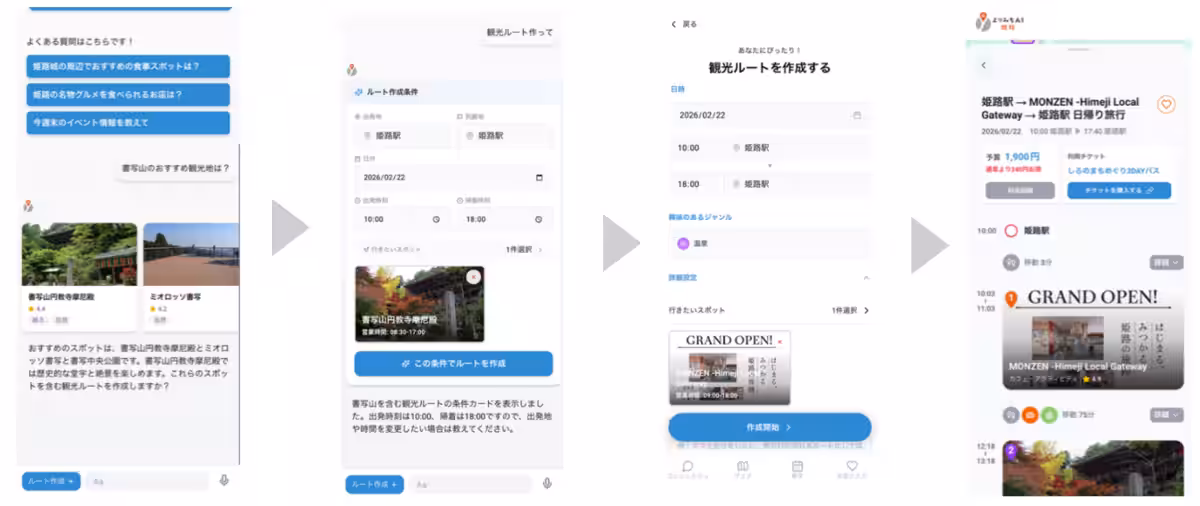1200x506 pixels.
Task: Tap the microphone icon in the first chat screen
Action: pyautogui.click(x=224, y=481)
